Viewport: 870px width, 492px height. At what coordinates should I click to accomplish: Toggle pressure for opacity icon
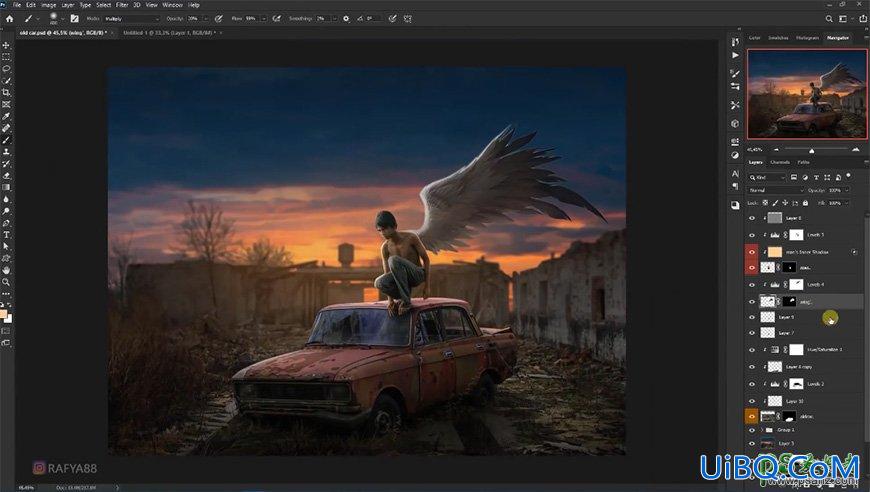click(219, 18)
